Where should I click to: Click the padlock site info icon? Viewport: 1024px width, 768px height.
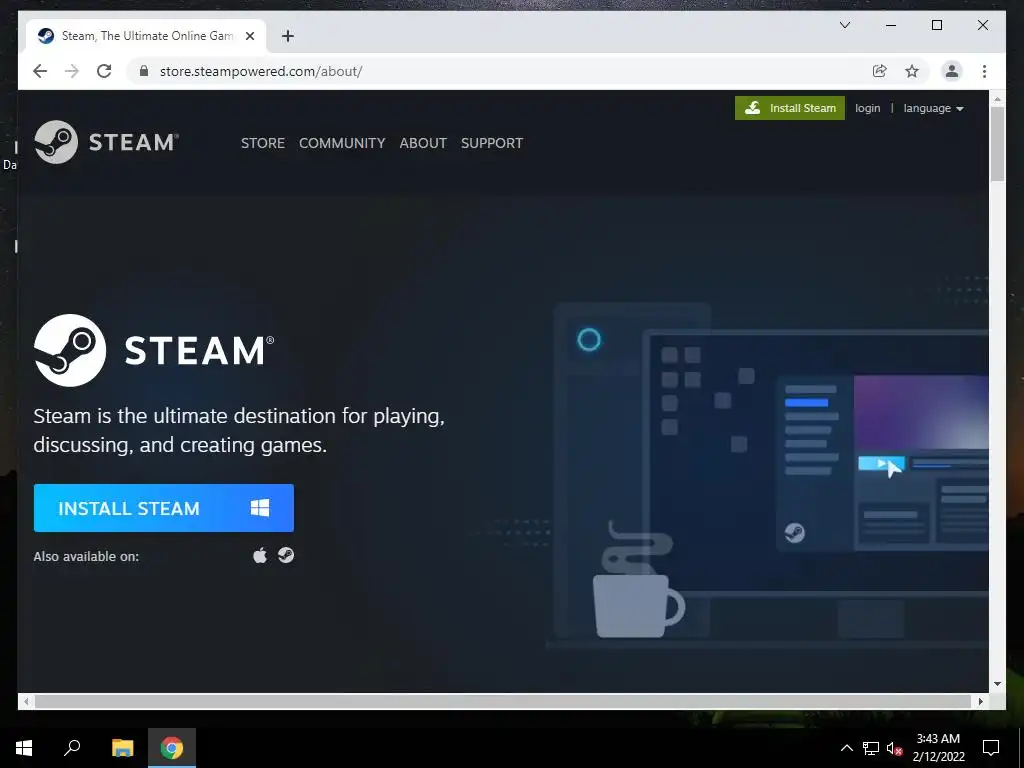144,71
